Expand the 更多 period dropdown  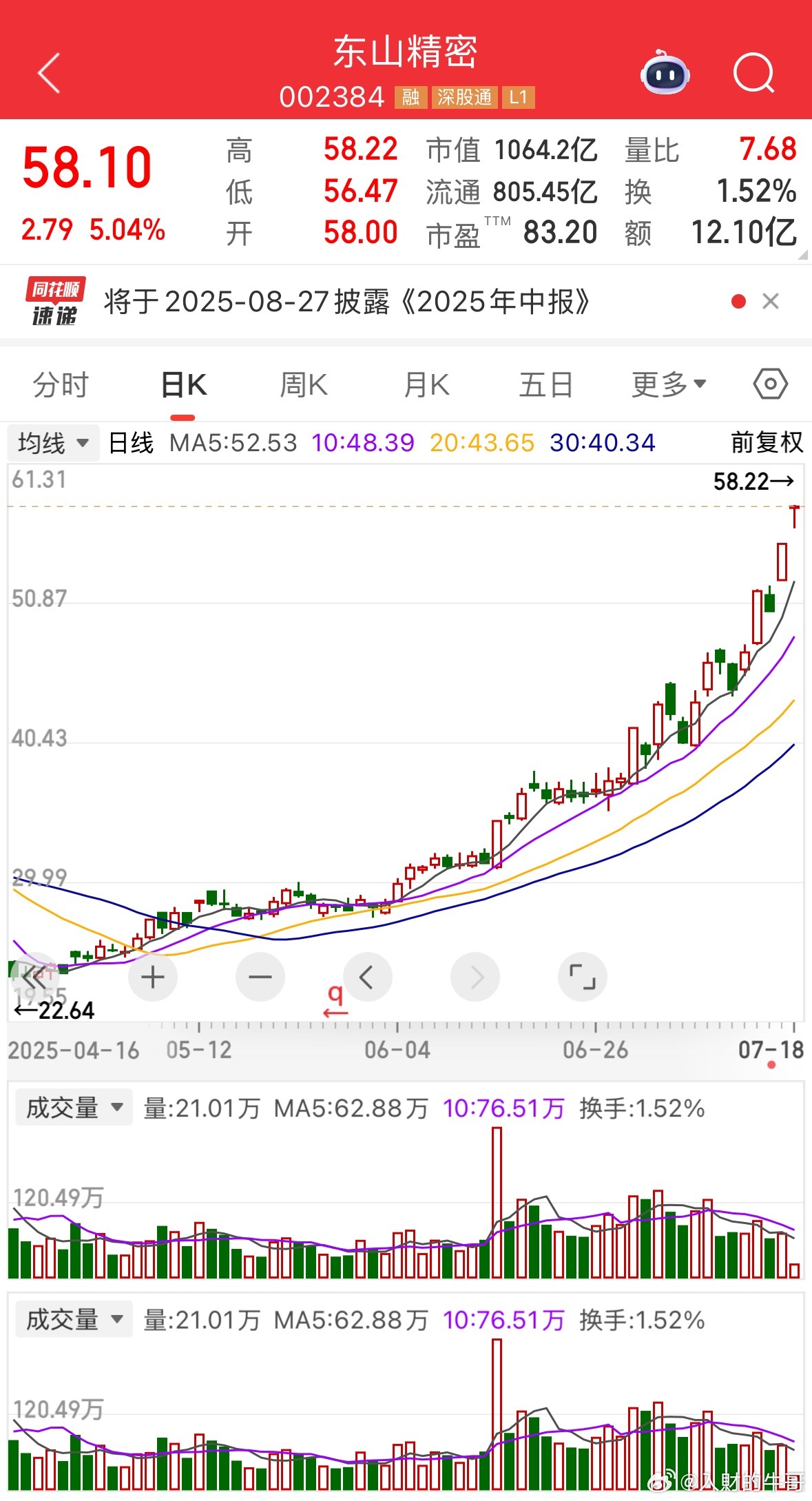(x=669, y=384)
